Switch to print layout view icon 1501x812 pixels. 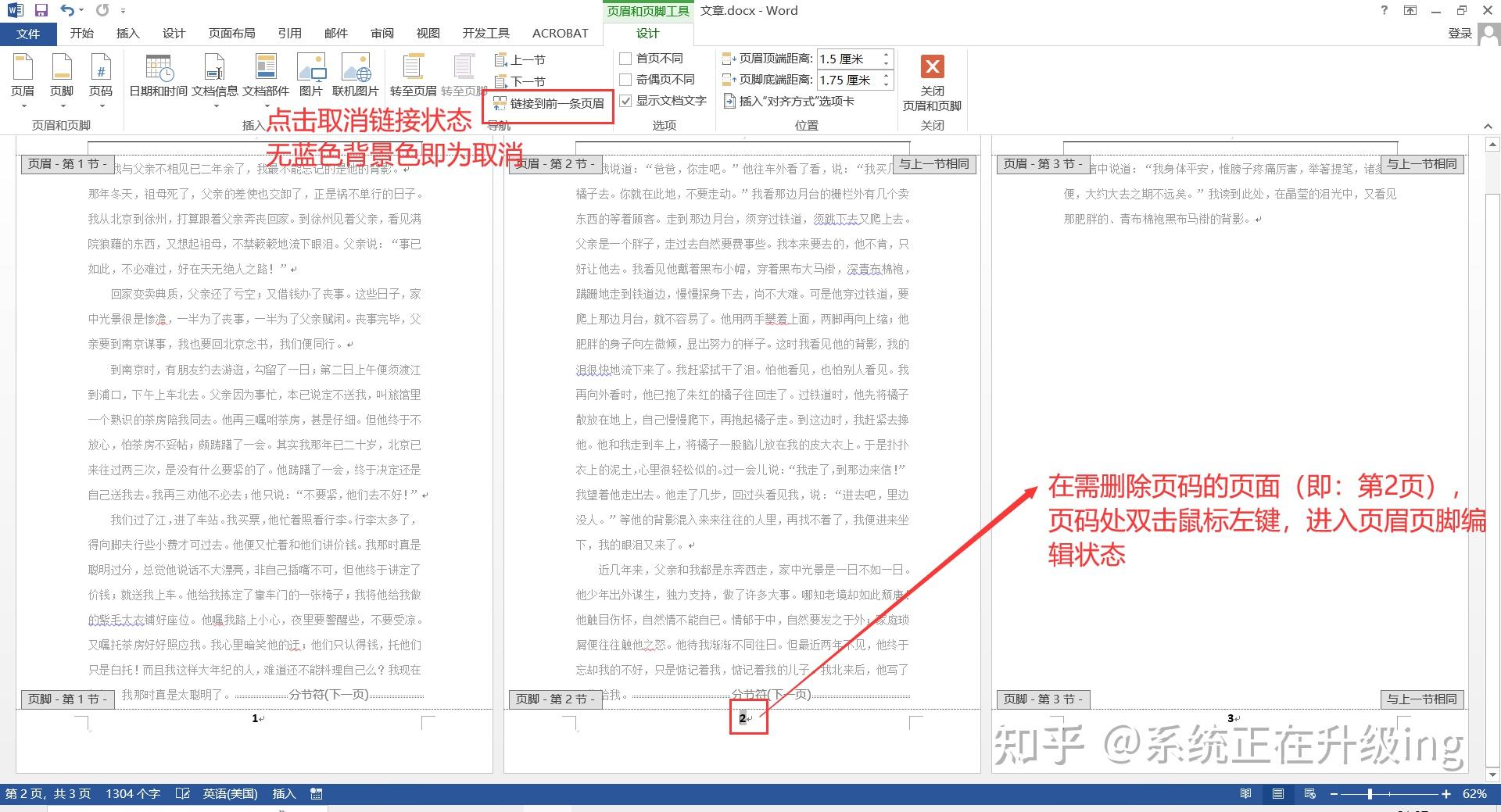coord(1278,793)
